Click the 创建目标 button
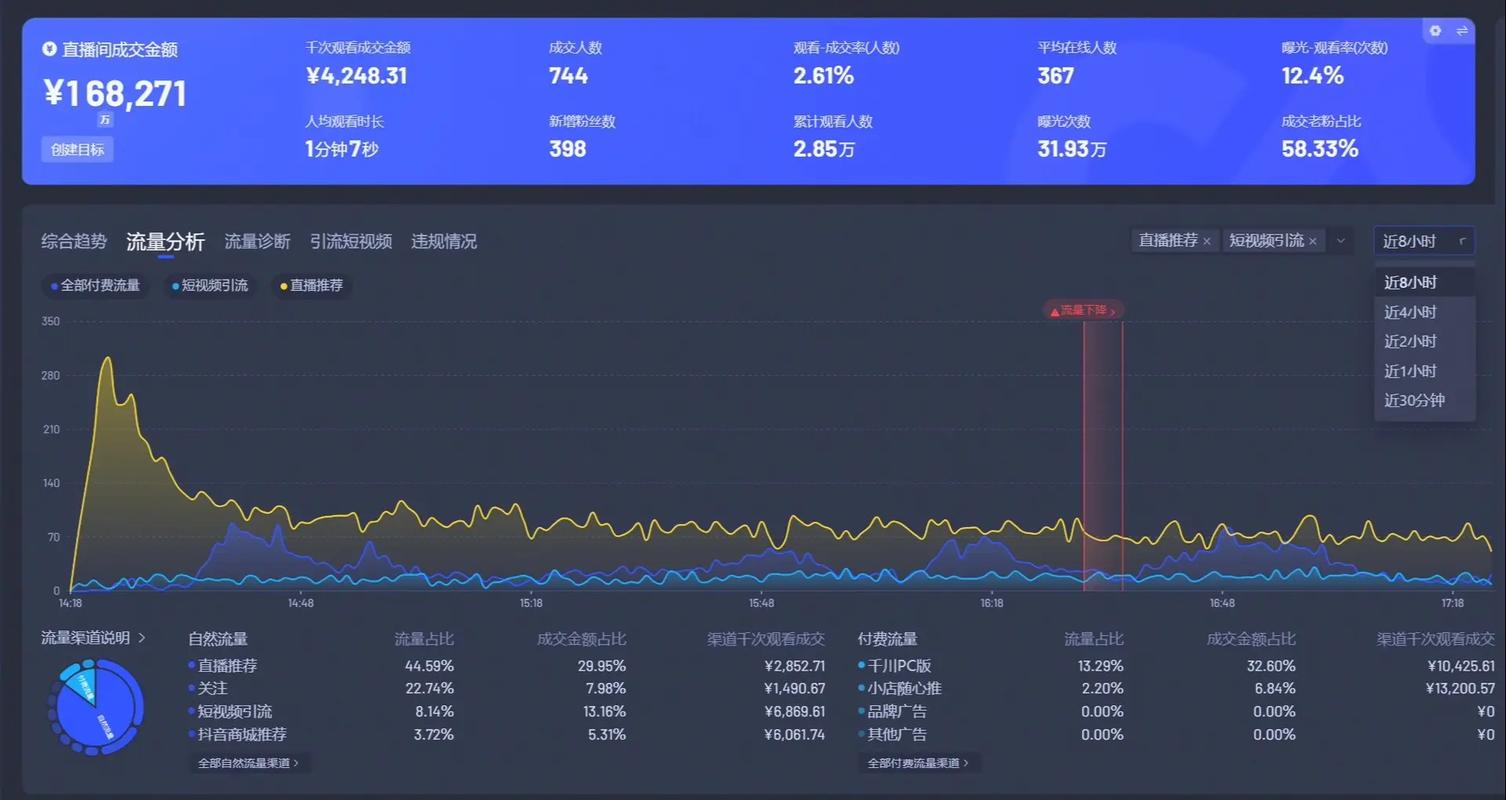1506x800 pixels. [77, 150]
